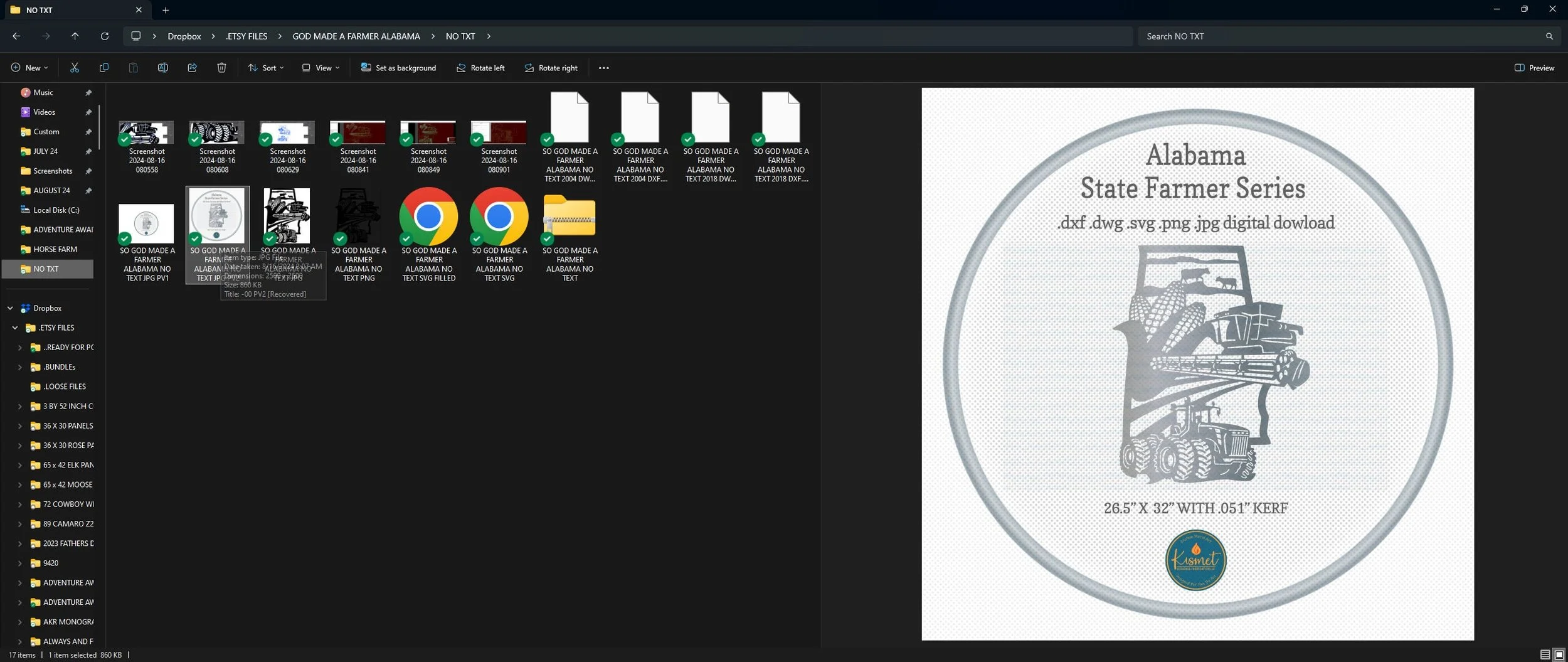The height and width of the screenshot is (662, 1568).
Task: Click the Cut scissors icon
Action: click(x=75, y=68)
